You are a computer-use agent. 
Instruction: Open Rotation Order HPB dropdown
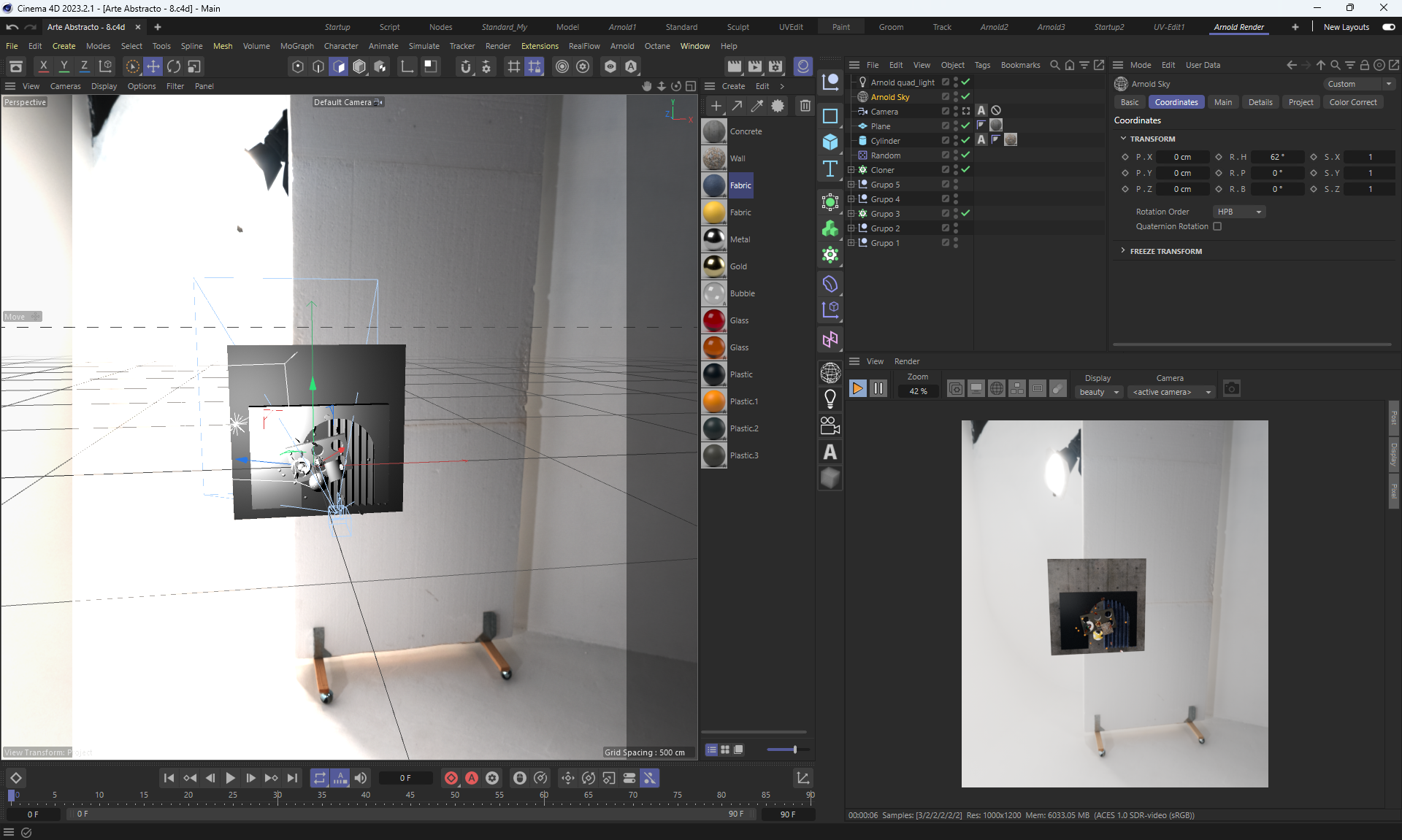1239,212
